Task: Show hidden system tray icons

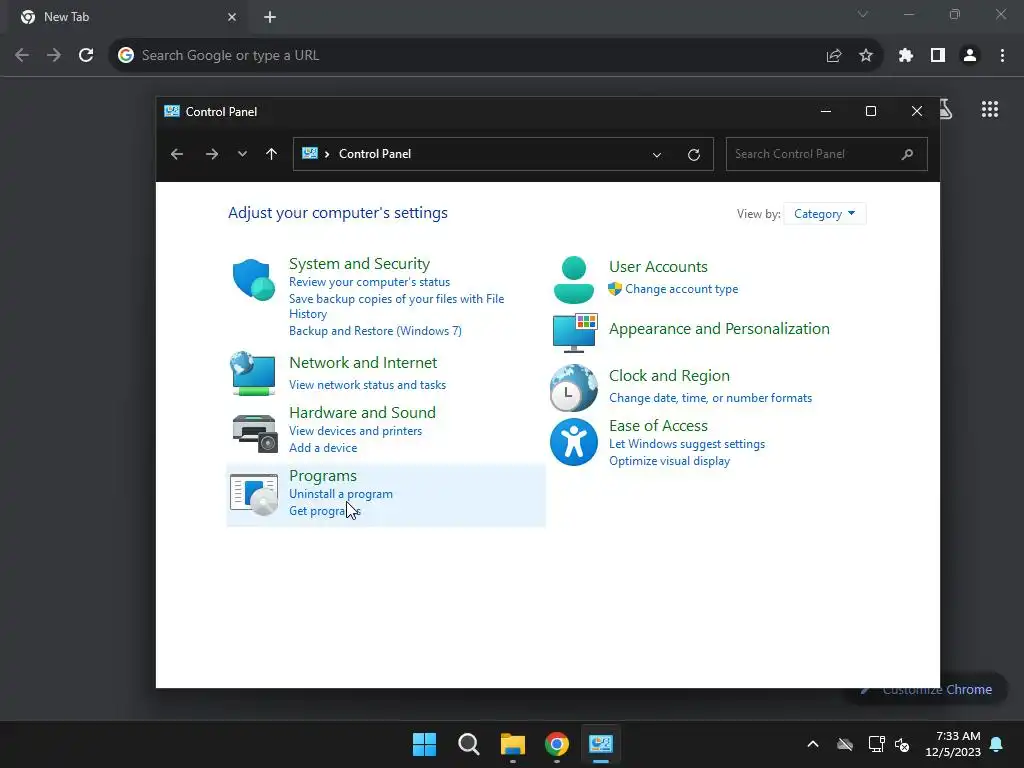Action: coord(813,744)
